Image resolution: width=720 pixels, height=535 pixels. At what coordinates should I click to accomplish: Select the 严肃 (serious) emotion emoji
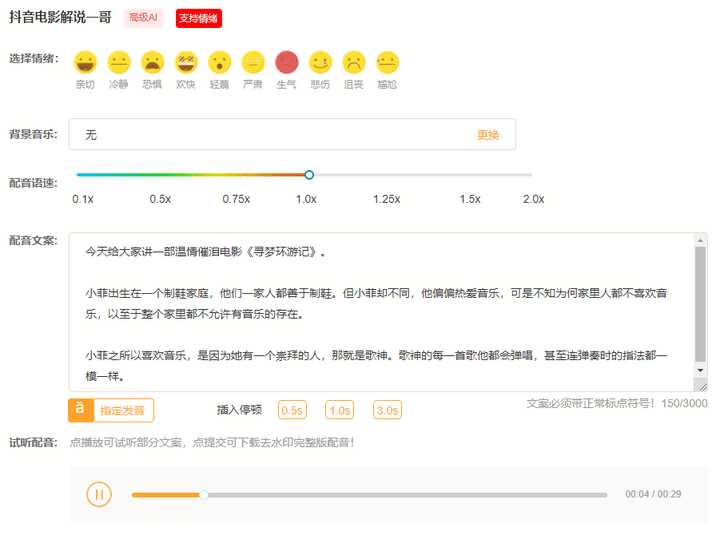(253, 62)
